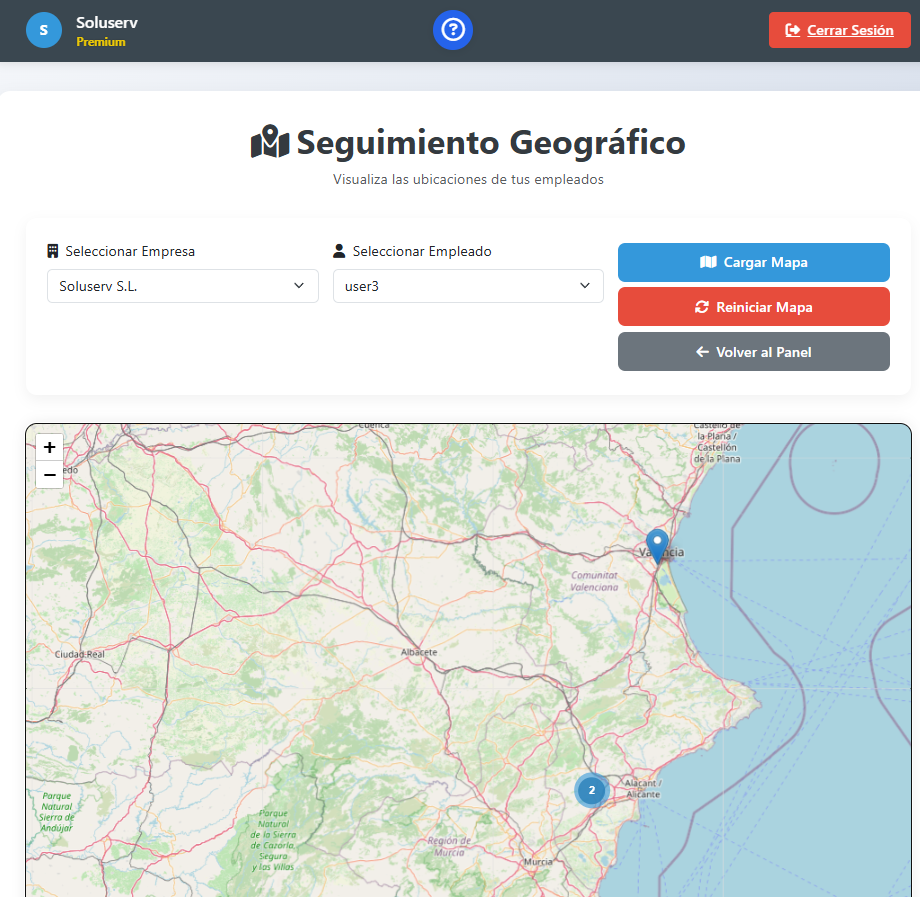The width and height of the screenshot is (920, 897).
Task: Expand the user3 employee dropdown
Action: (468, 286)
